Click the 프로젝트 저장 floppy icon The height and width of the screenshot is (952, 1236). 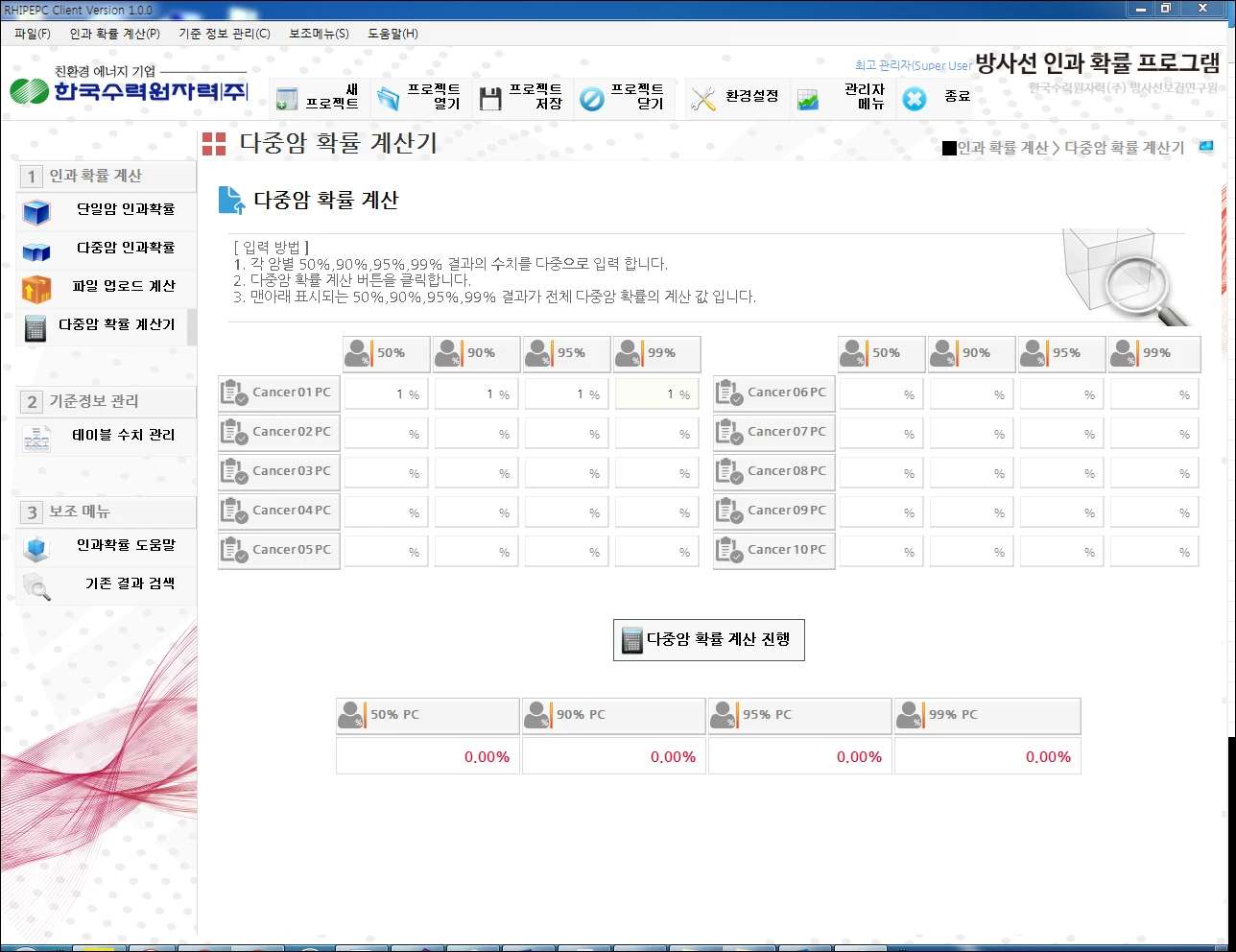click(x=490, y=99)
